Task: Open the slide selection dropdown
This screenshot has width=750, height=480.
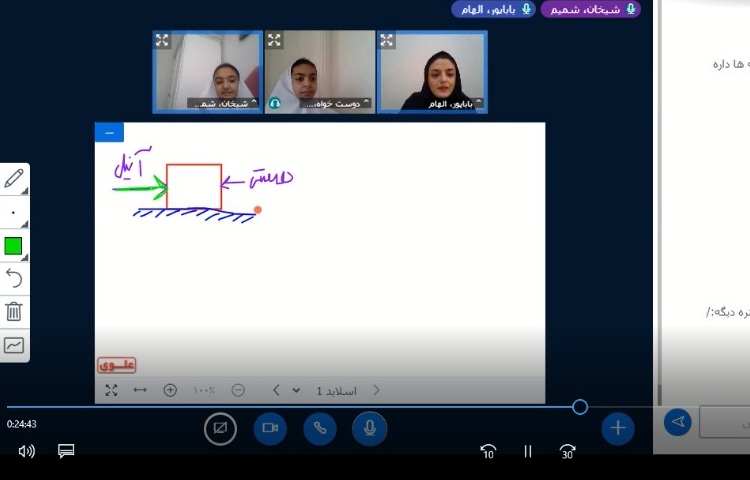Action: (296, 390)
